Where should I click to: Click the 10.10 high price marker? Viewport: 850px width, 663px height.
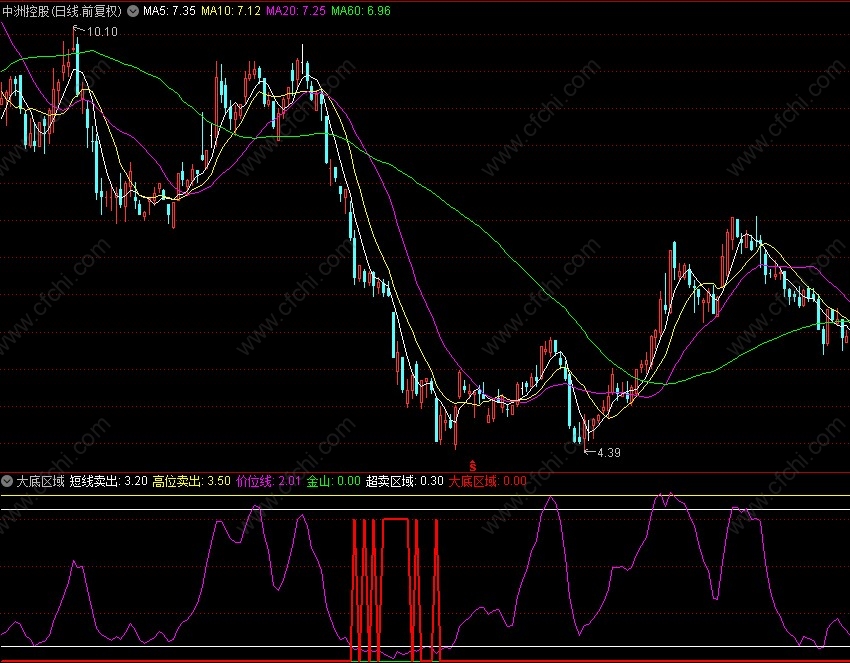[102, 32]
